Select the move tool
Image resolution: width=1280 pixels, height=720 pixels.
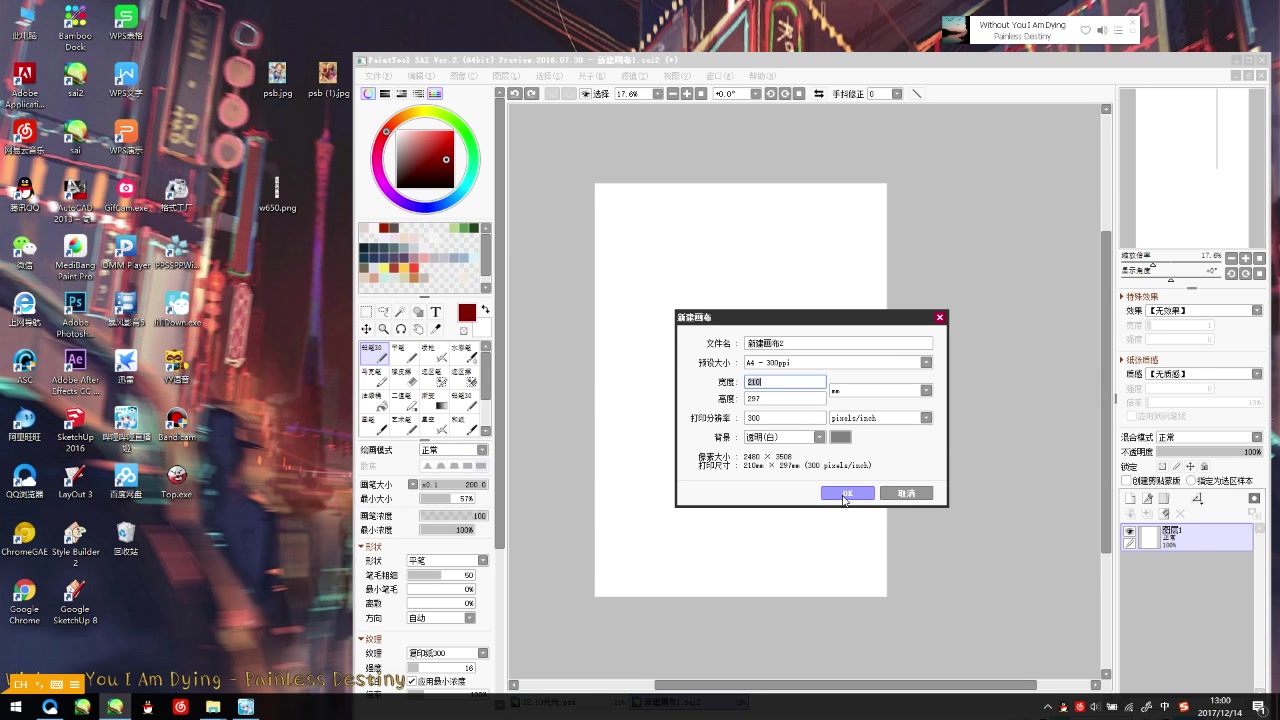366,329
